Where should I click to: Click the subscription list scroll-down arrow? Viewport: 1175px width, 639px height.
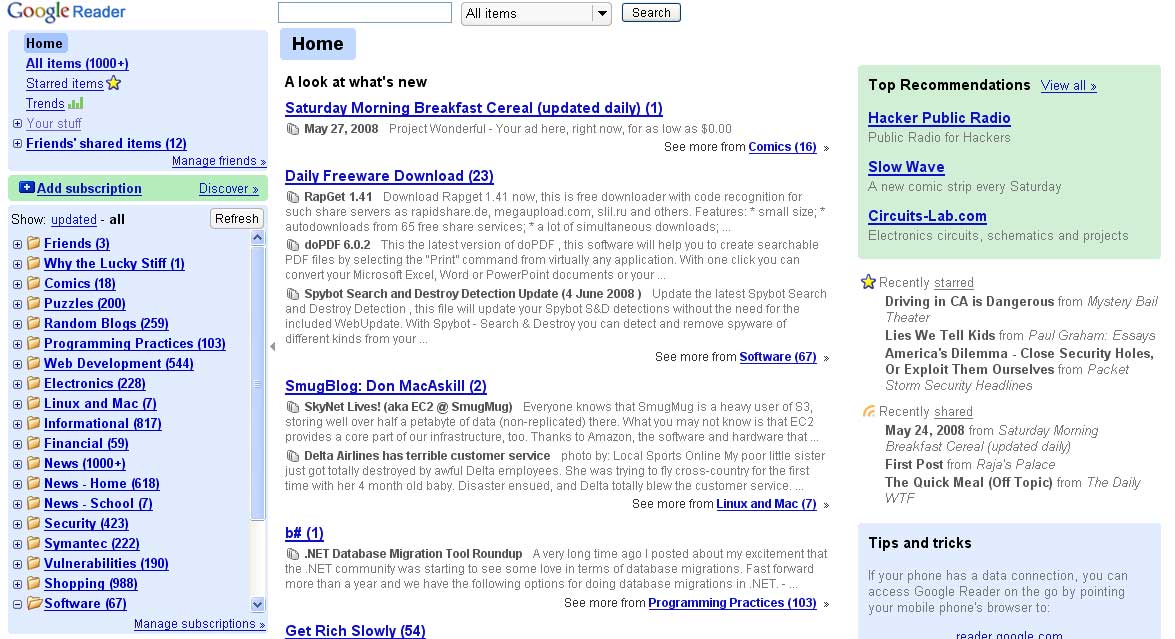click(257, 605)
